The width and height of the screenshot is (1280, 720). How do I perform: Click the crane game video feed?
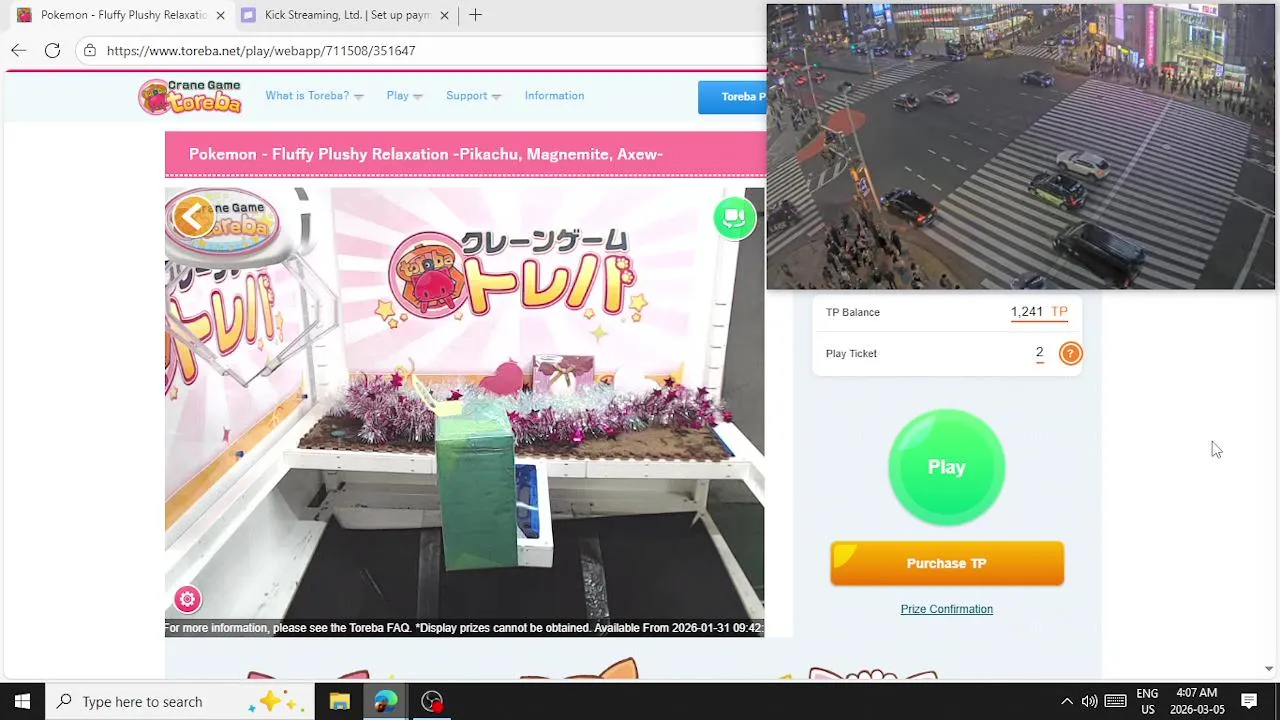465,410
